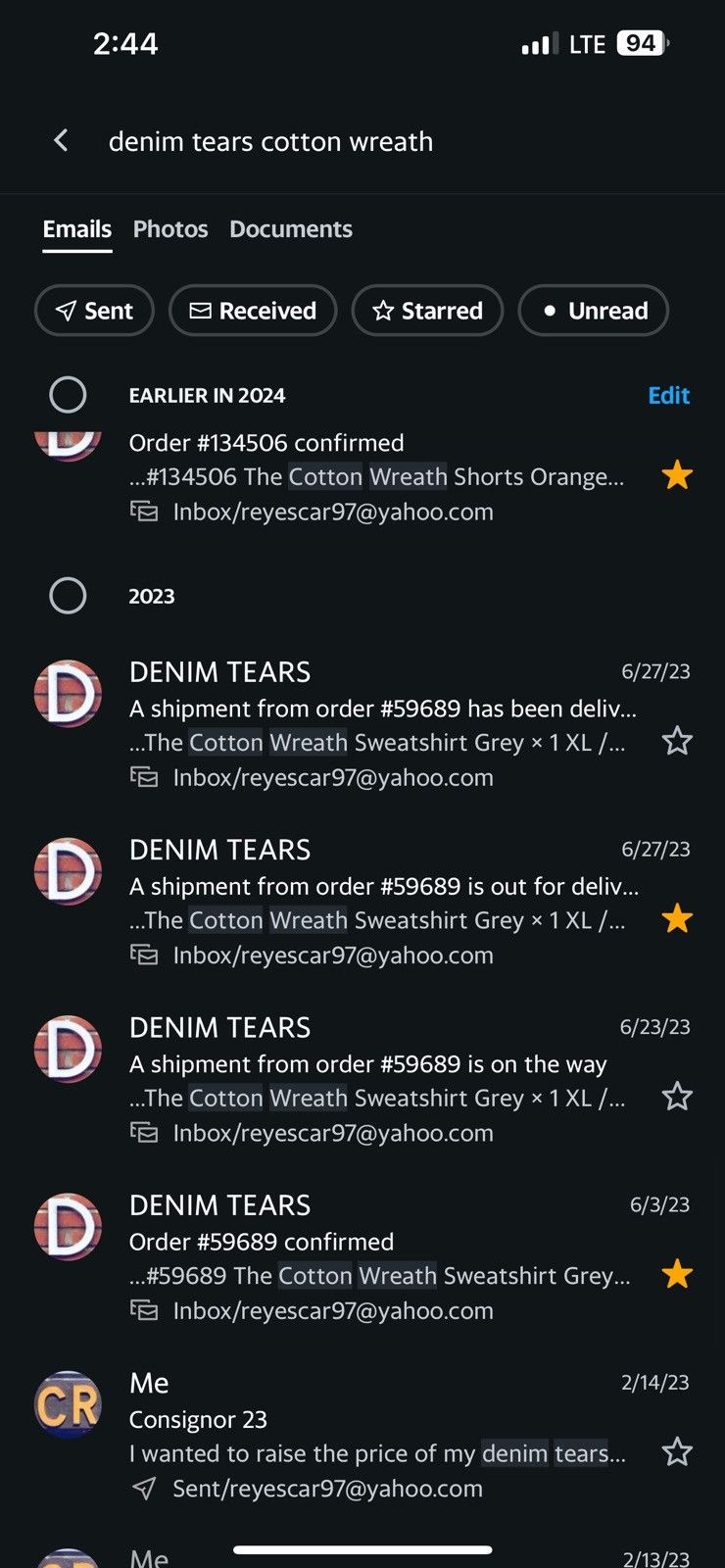Toggle the Unread filter chip
725x1568 pixels.
click(x=594, y=311)
